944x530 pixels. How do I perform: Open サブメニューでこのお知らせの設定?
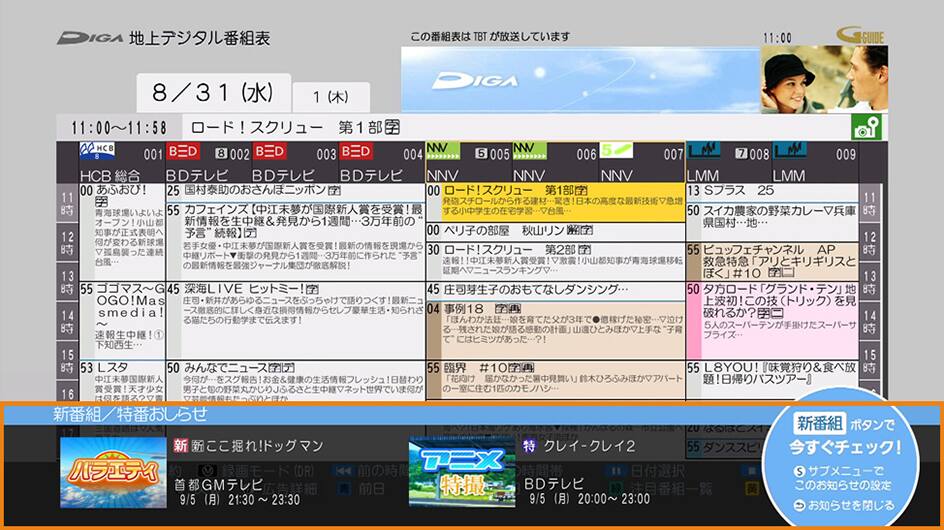pyautogui.click(x=841, y=478)
